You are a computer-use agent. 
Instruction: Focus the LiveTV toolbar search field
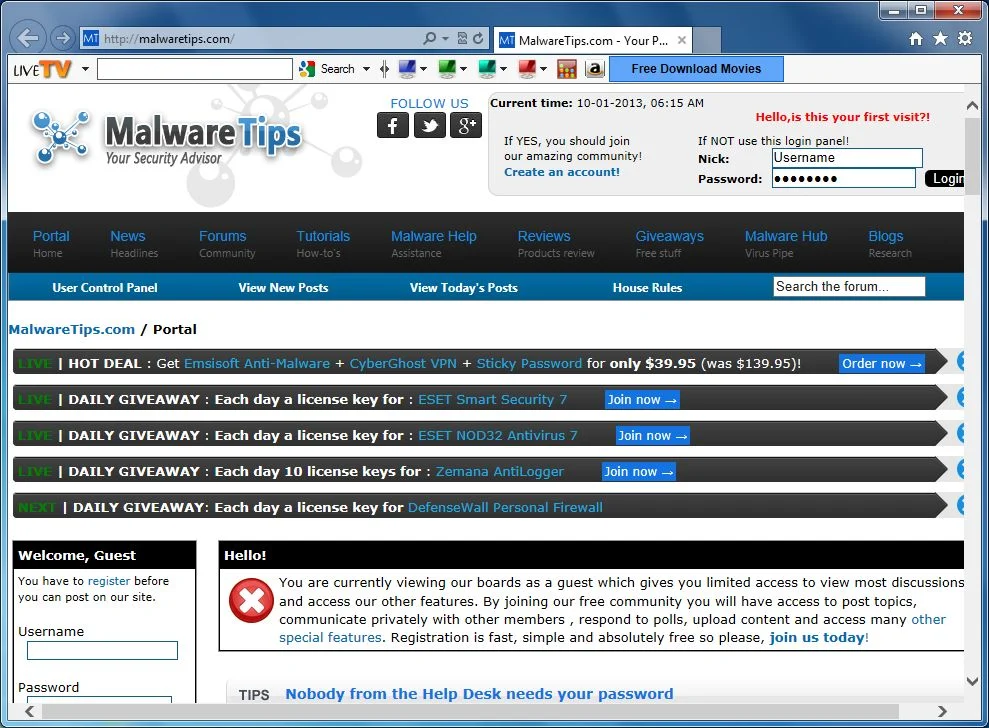(195, 69)
